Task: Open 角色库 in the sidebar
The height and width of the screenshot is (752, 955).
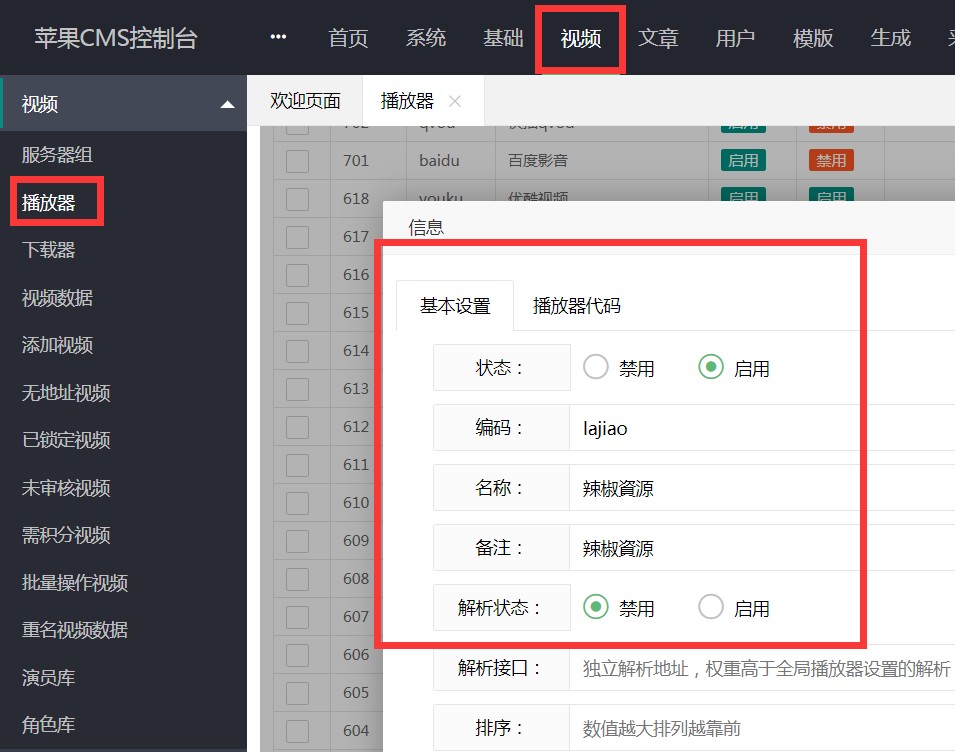Action: point(48,725)
